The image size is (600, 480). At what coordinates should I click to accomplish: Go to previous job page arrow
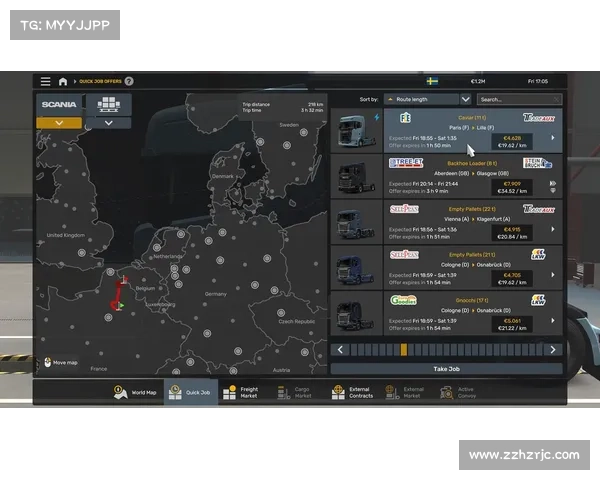tap(340, 349)
